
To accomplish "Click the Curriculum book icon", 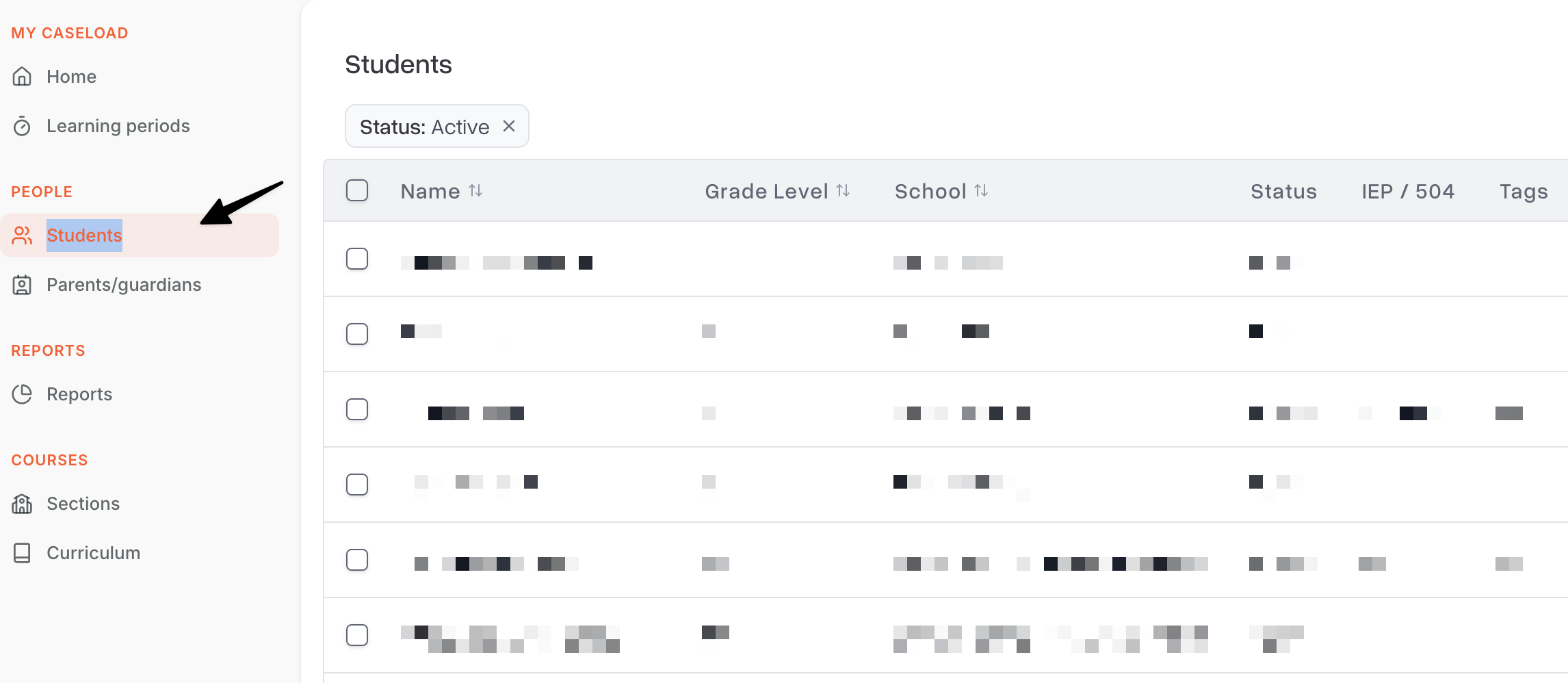I will [x=22, y=553].
